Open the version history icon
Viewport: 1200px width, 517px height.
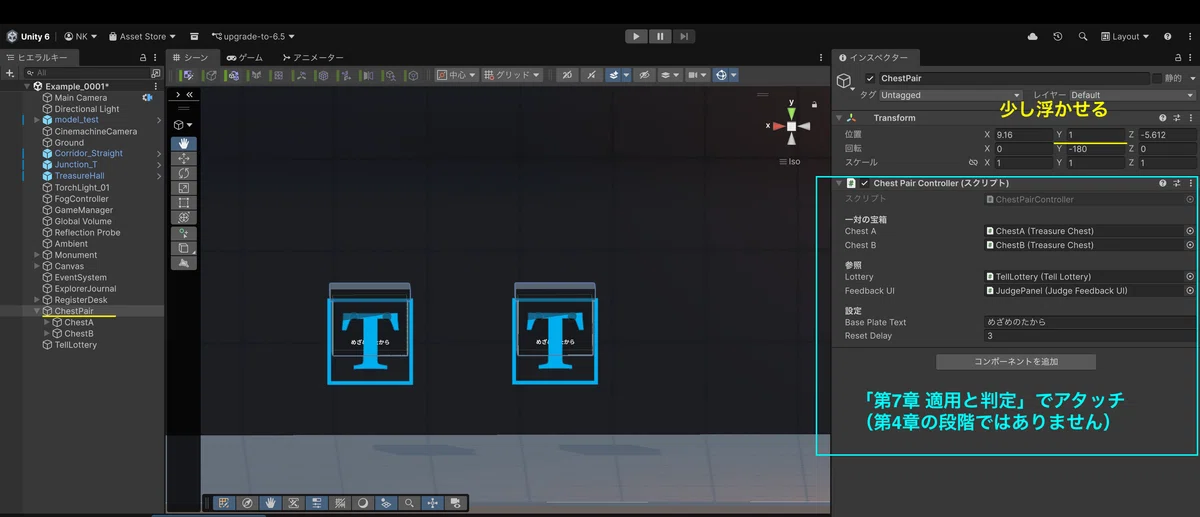[x=1058, y=36]
